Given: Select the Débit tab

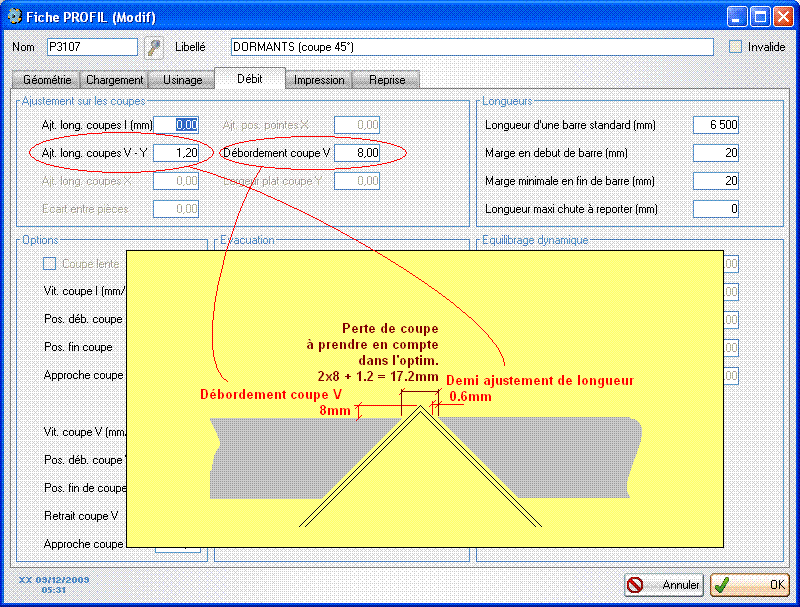Looking at the screenshot, I should coord(249,79).
